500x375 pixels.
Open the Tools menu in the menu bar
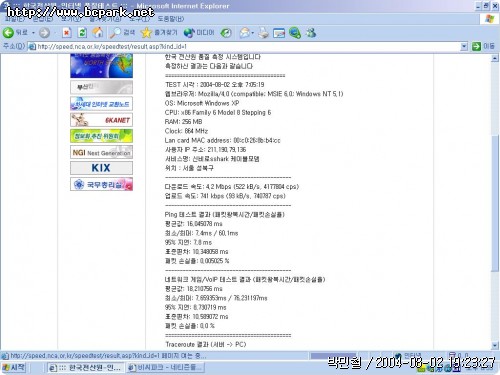139,19
